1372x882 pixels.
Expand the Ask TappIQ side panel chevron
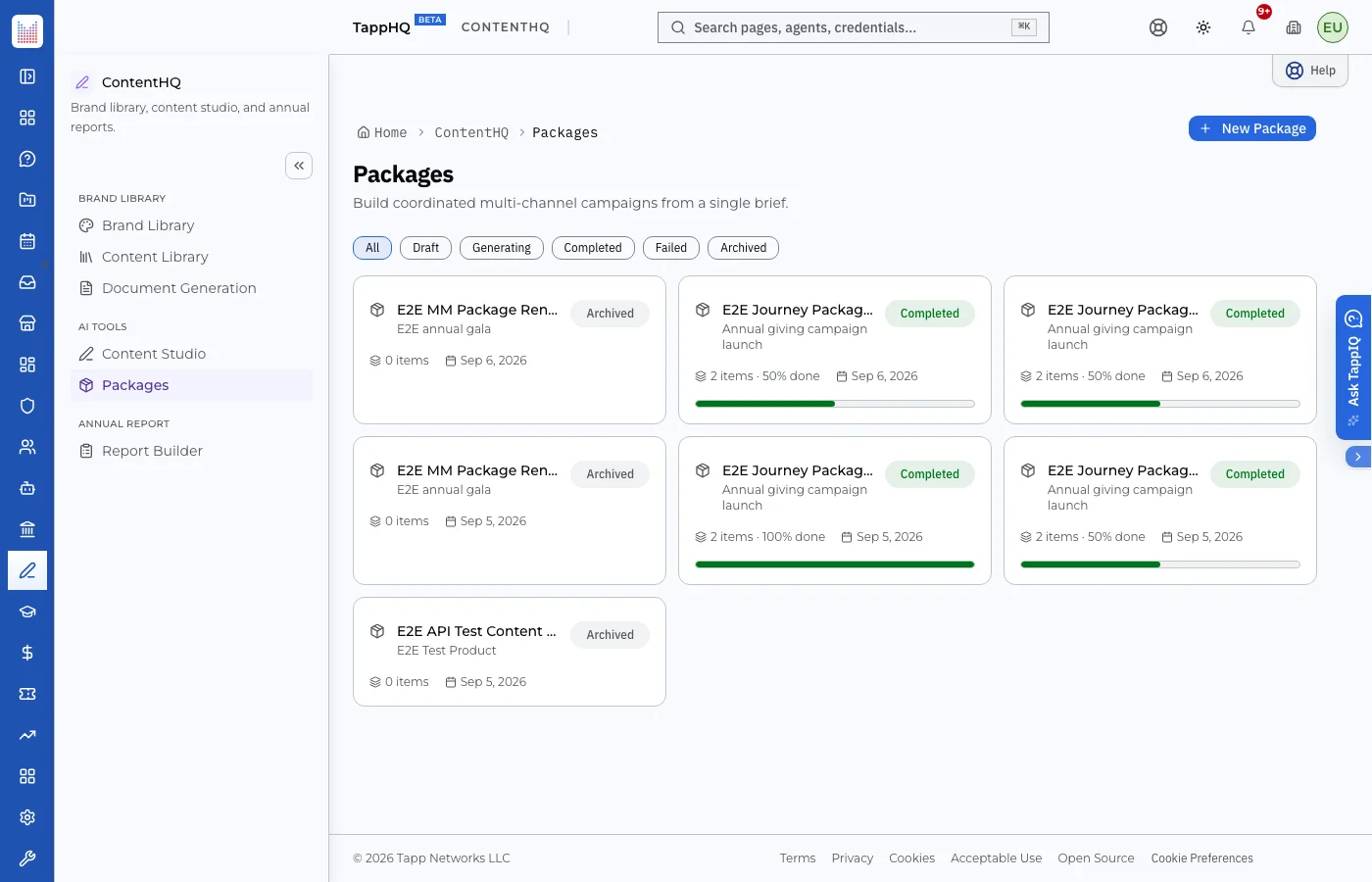click(1358, 457)
